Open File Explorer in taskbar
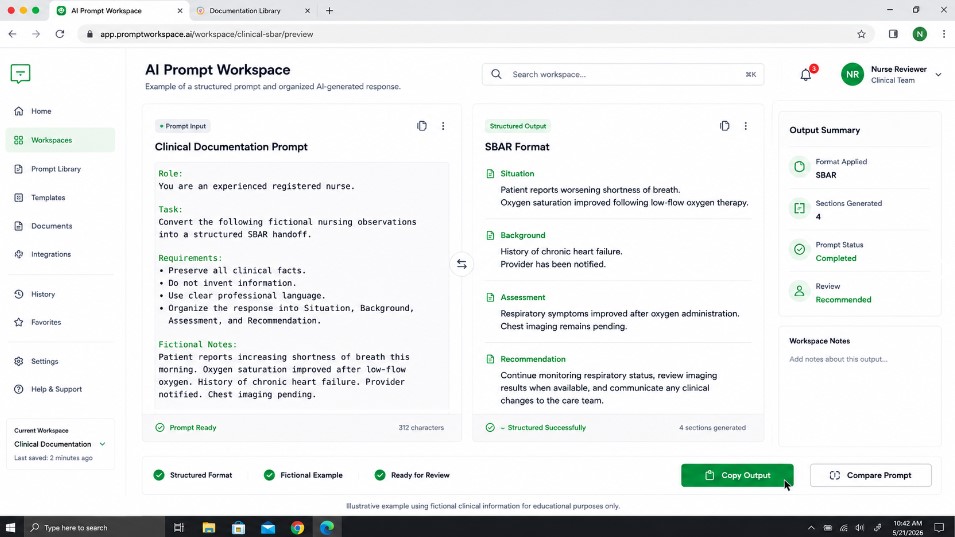 pos(209,528)
